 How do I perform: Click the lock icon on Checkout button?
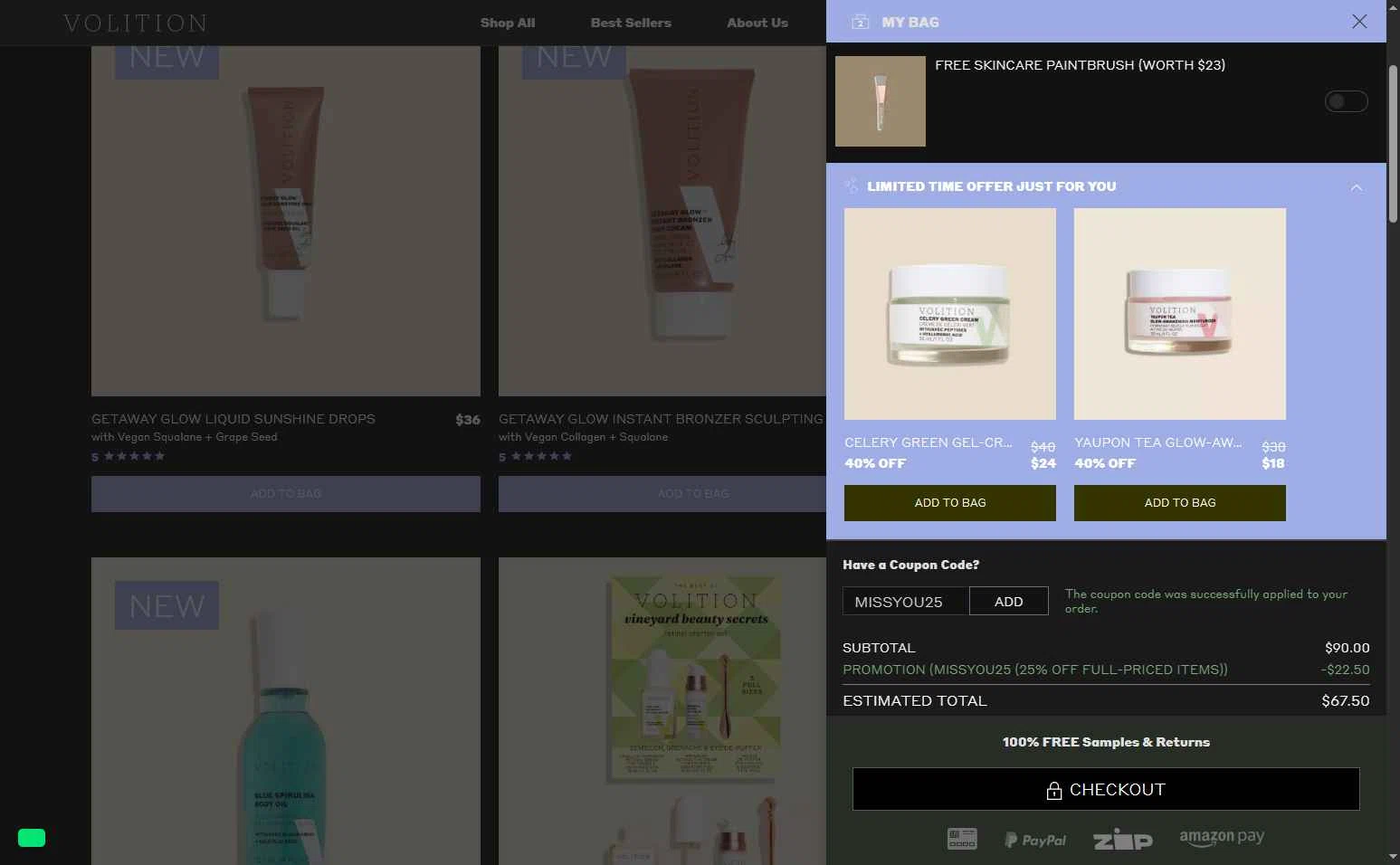point(1054,790)
